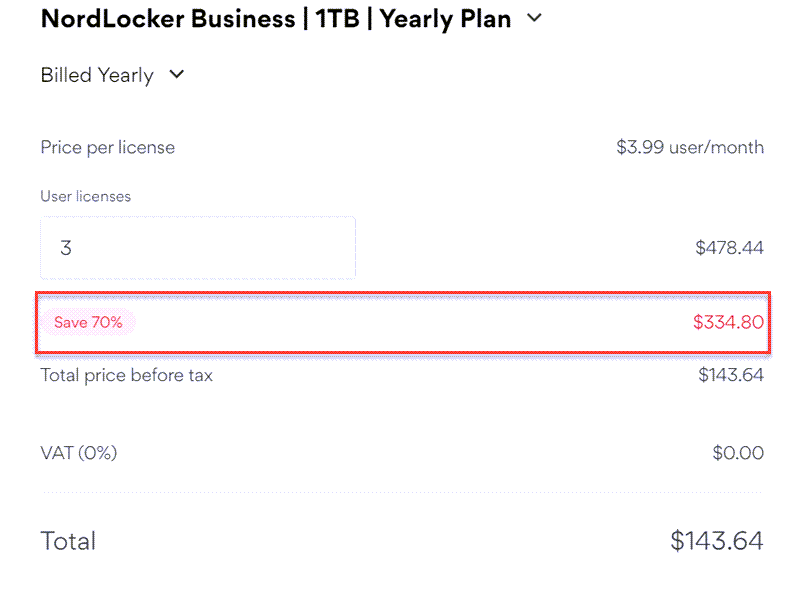Open the NordLocker Business plan dropdown

(533, 18)
